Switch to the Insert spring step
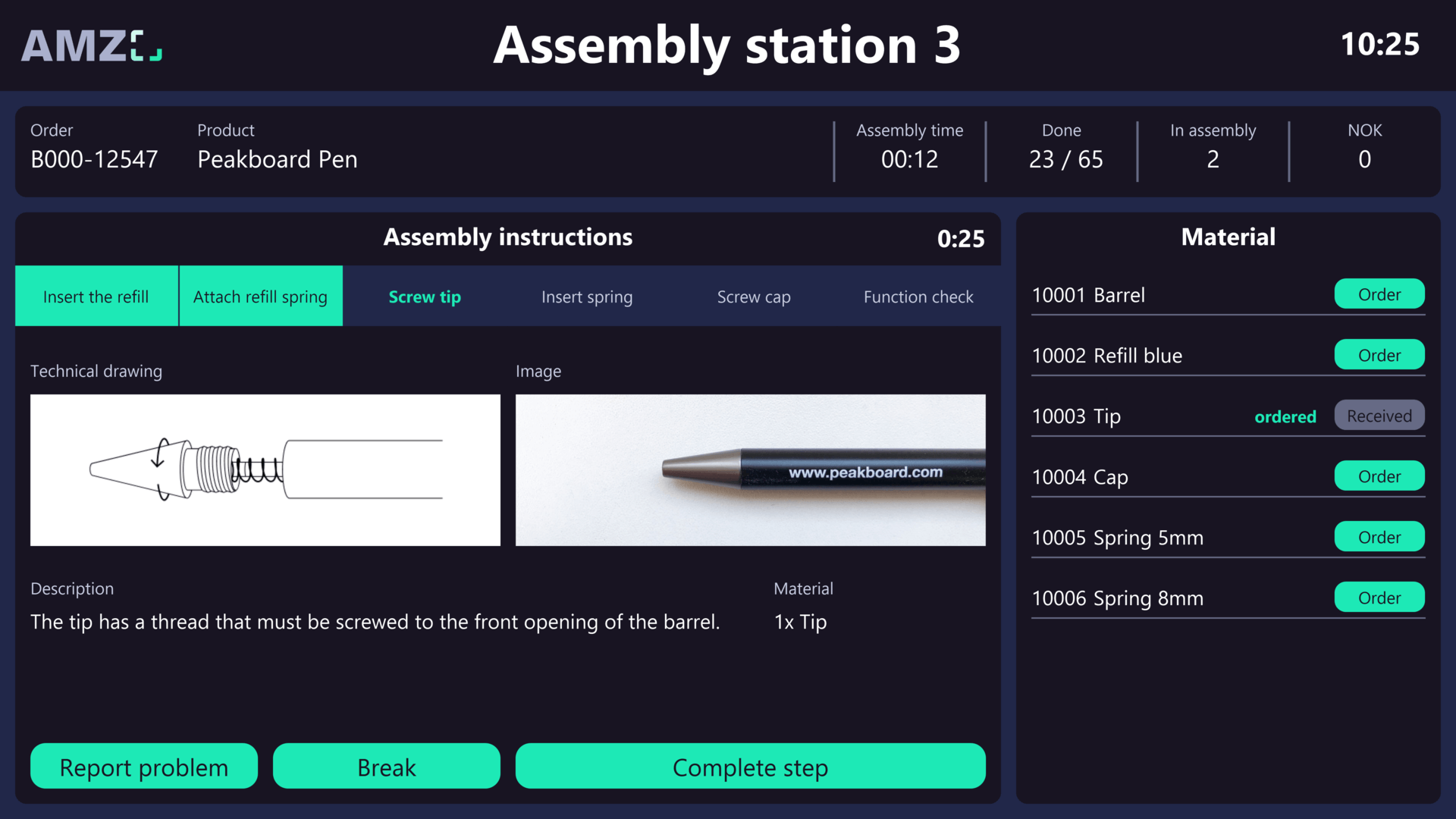The image size is (1456, 819). click(x=586, y=297)
